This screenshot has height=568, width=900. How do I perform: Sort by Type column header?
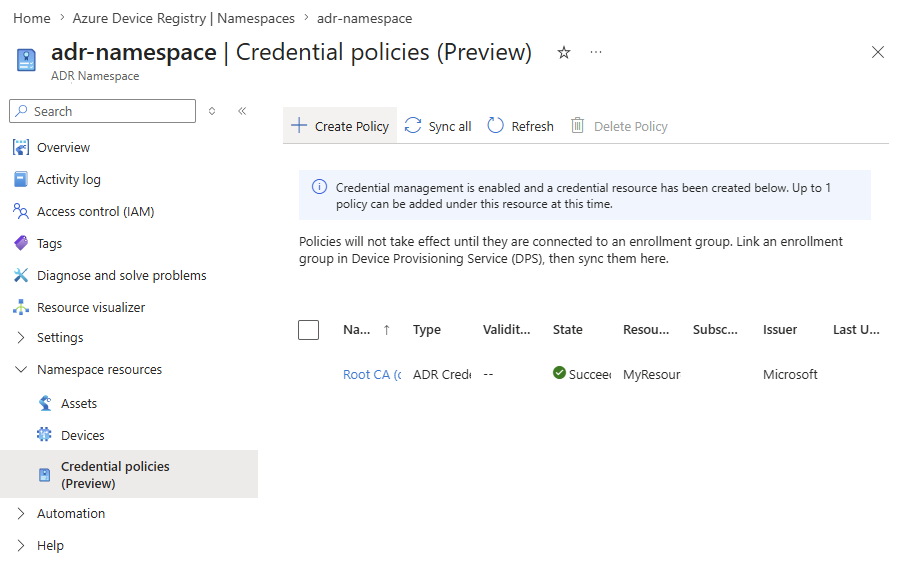pos(426,330)
